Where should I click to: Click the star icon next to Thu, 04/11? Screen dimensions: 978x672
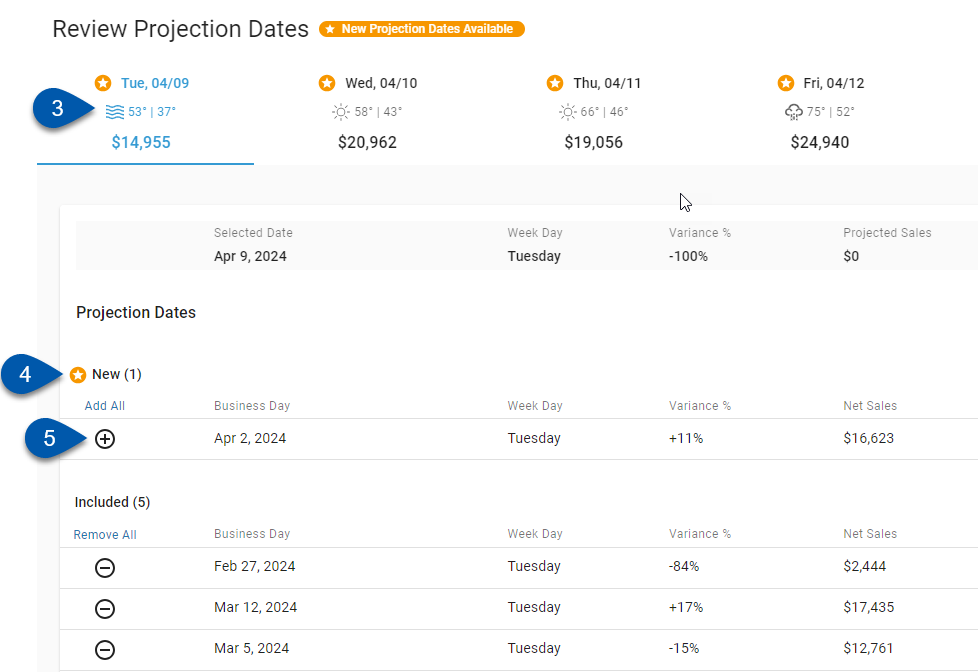(x=555, y=83)
